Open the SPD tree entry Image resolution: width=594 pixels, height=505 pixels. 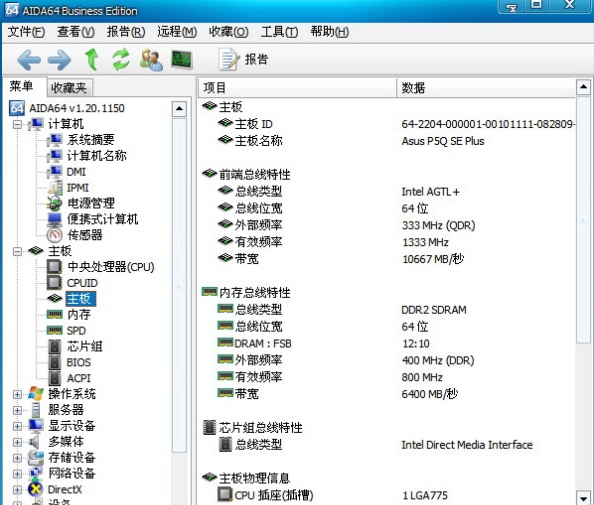(x=76, y=331)
